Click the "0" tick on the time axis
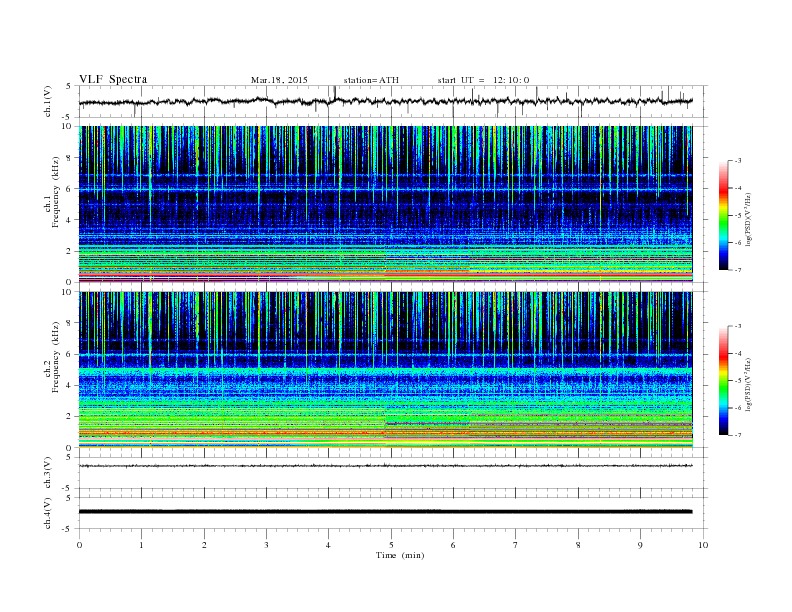Screen dimensions: 792x612 (79, 545)
